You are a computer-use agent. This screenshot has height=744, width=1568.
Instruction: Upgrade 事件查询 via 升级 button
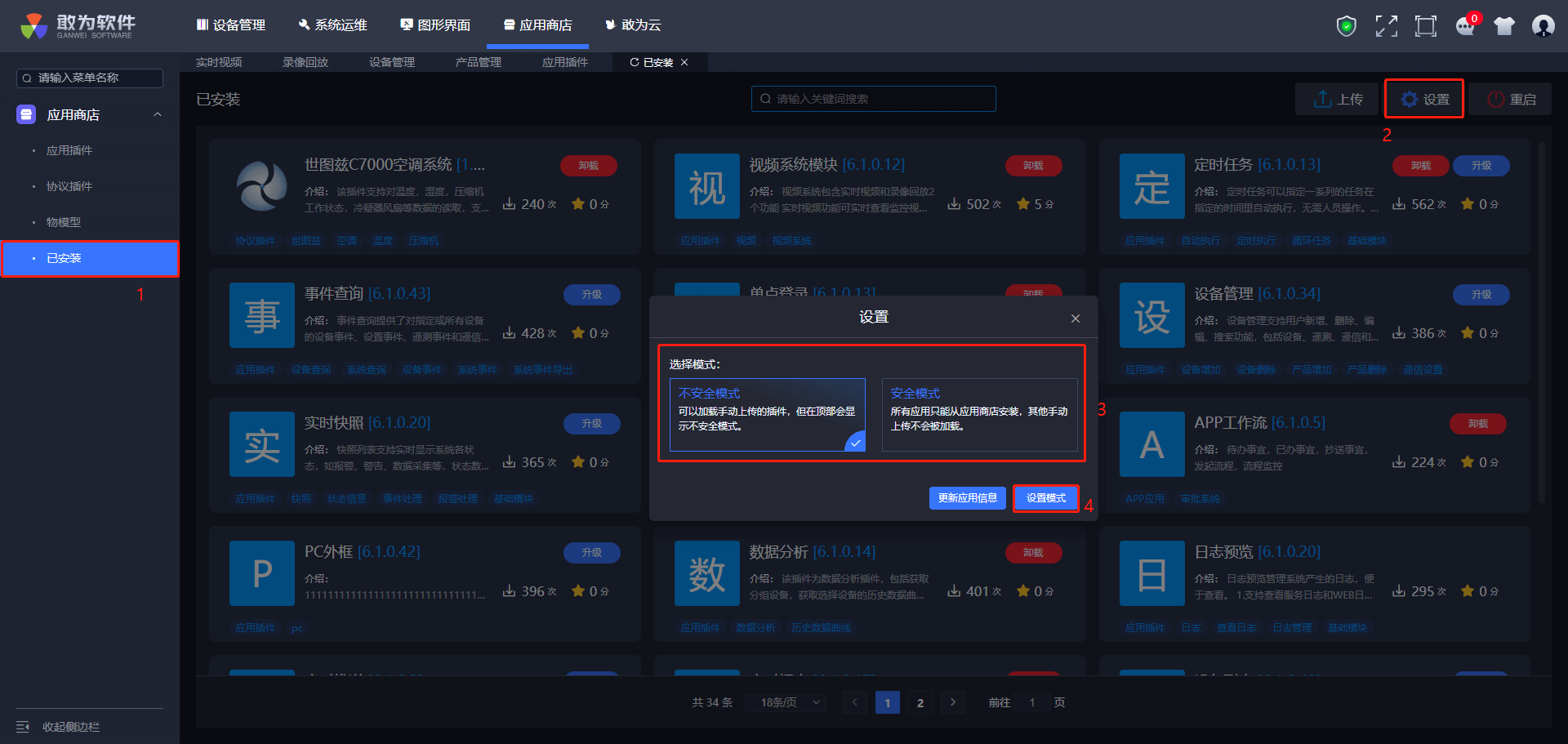[592, 294]
